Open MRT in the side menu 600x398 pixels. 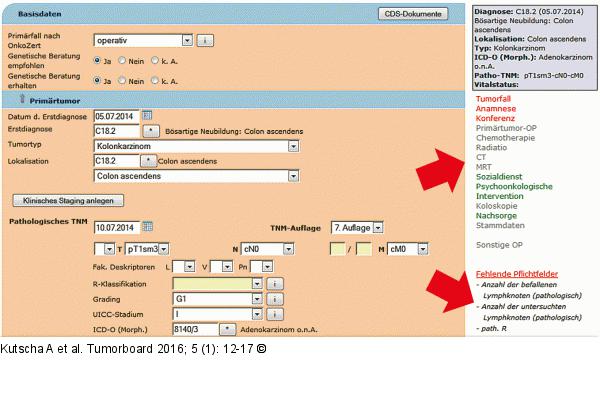point(484,167)
